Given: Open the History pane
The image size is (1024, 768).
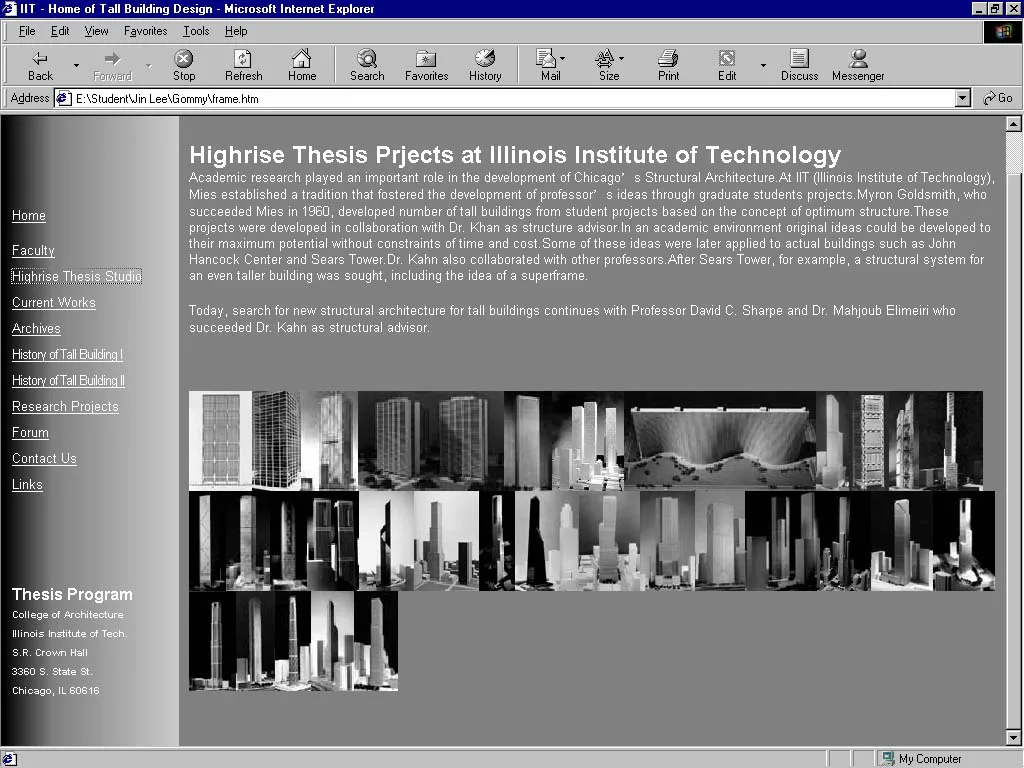Looking at the screenshot, I should [485, 65].
